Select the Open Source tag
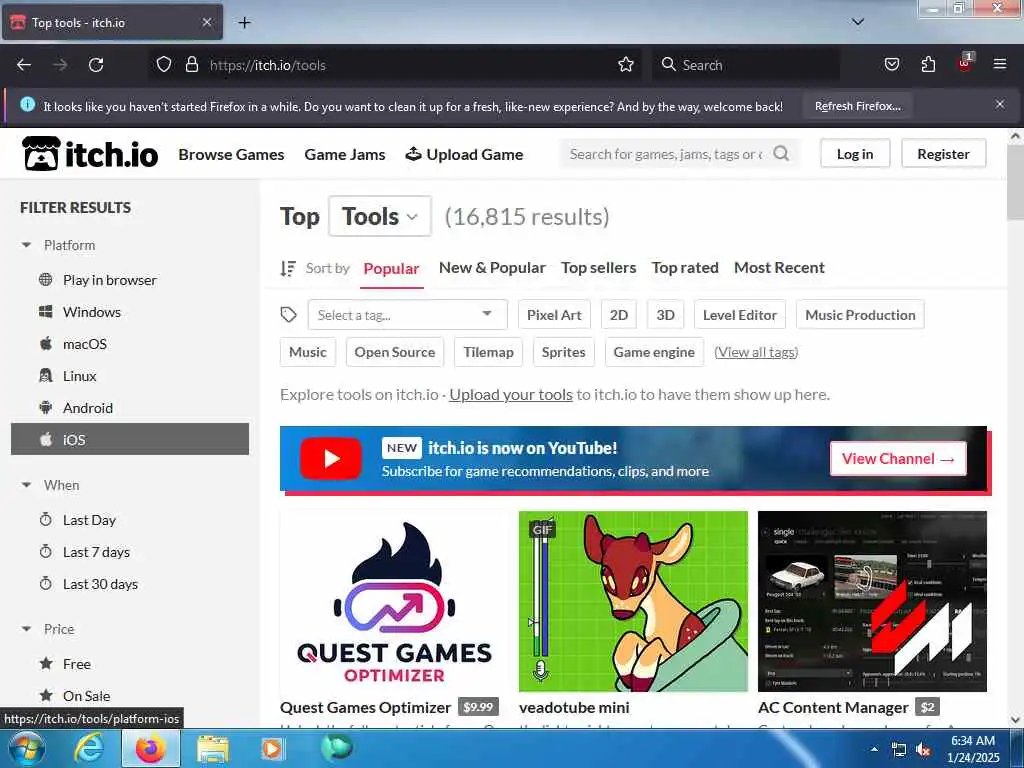 click(394, 352)
